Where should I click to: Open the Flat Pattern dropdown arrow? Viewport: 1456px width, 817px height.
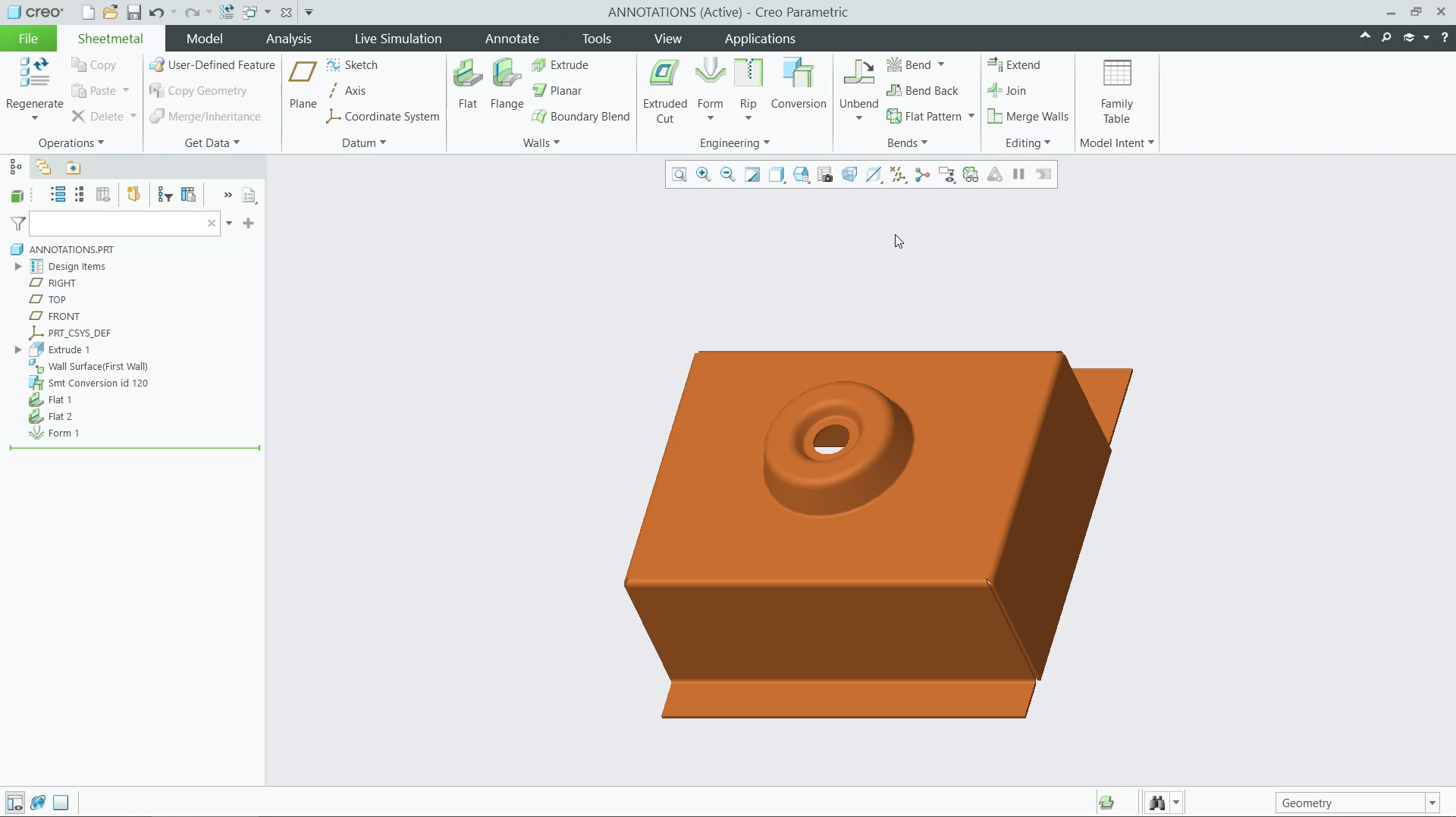click(x=971, y=117)
